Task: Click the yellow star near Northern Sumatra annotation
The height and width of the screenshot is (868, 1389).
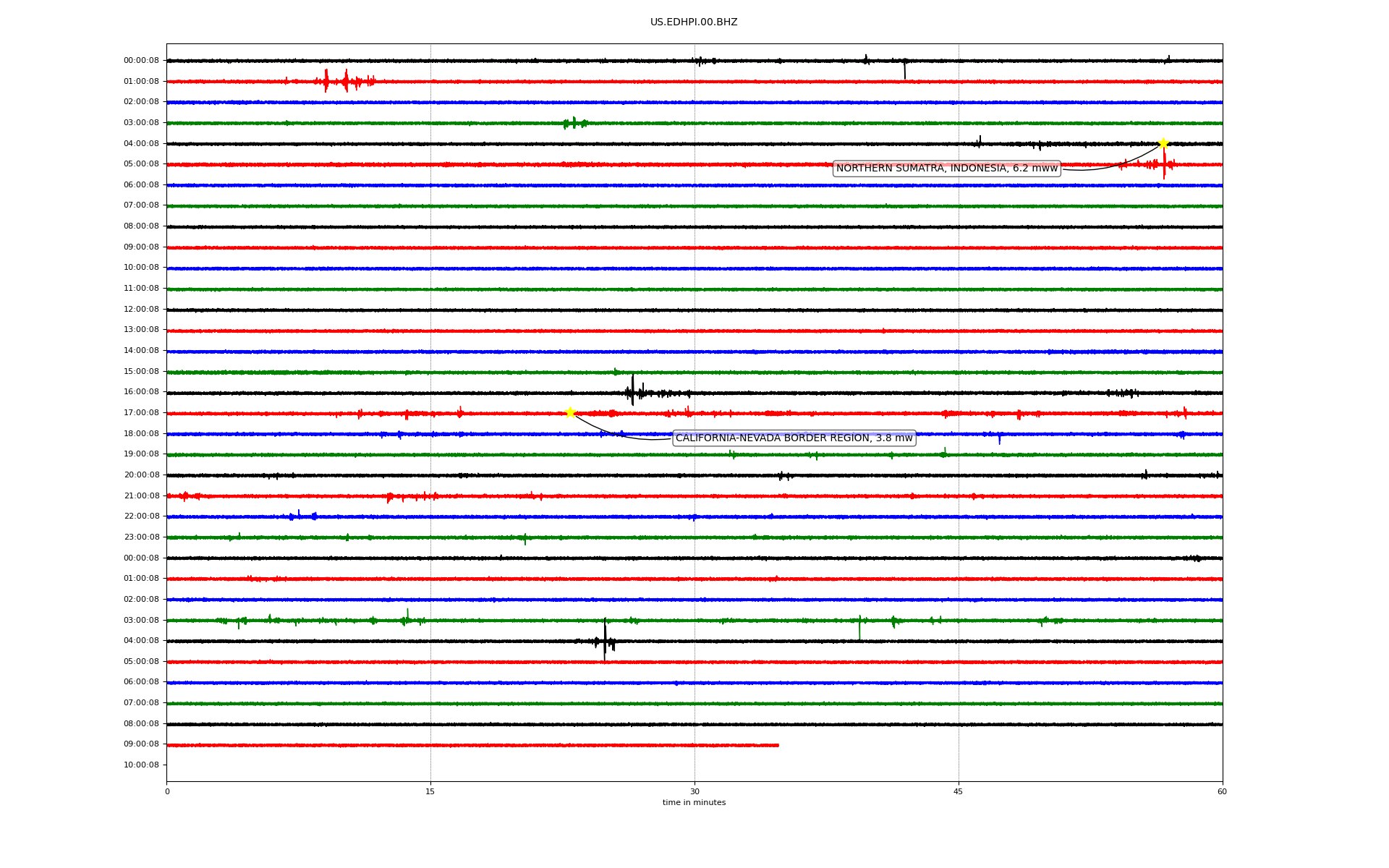Action: [1163, 143]
